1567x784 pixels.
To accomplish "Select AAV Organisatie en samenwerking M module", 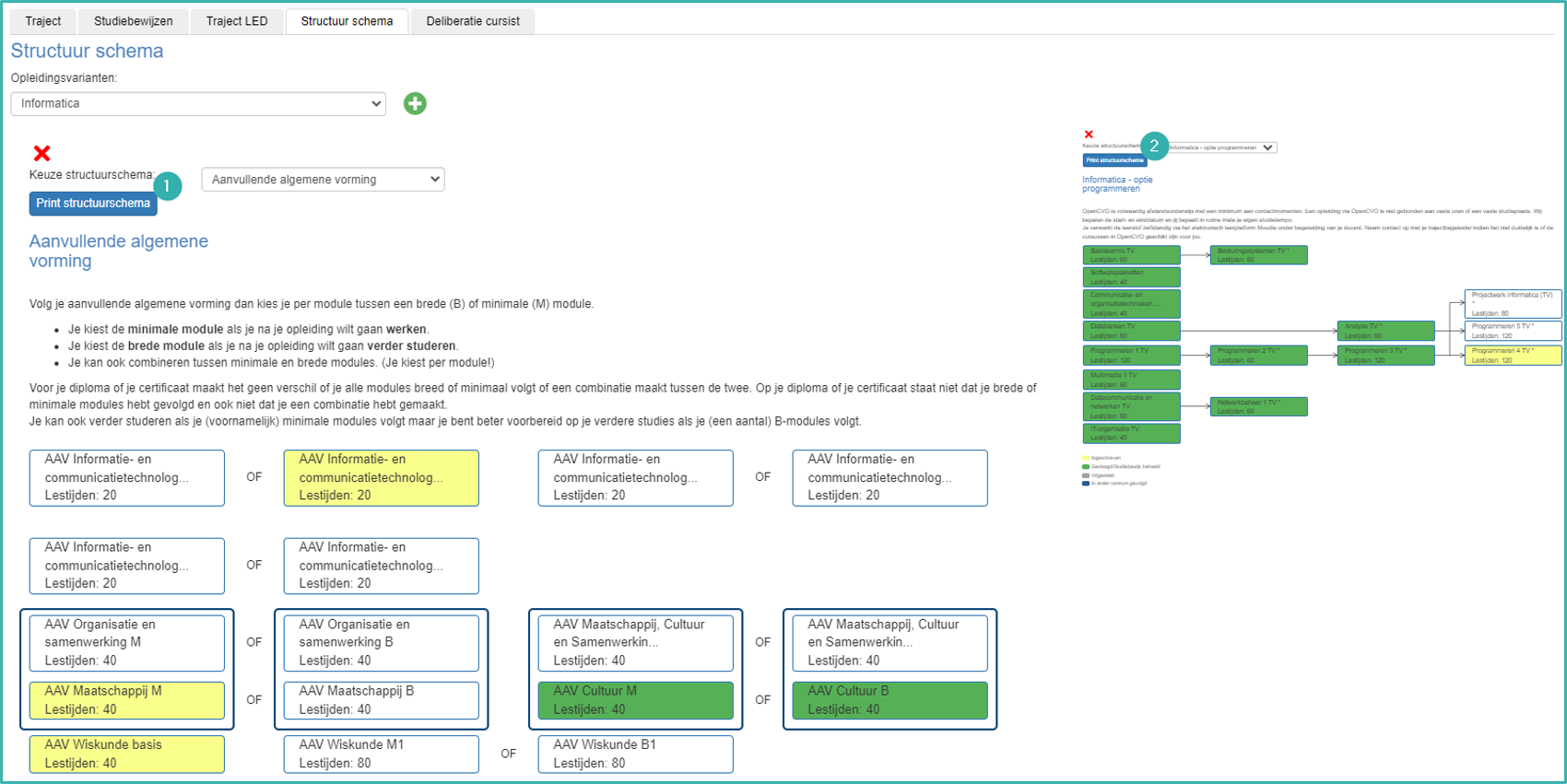I will click(127, 643).
